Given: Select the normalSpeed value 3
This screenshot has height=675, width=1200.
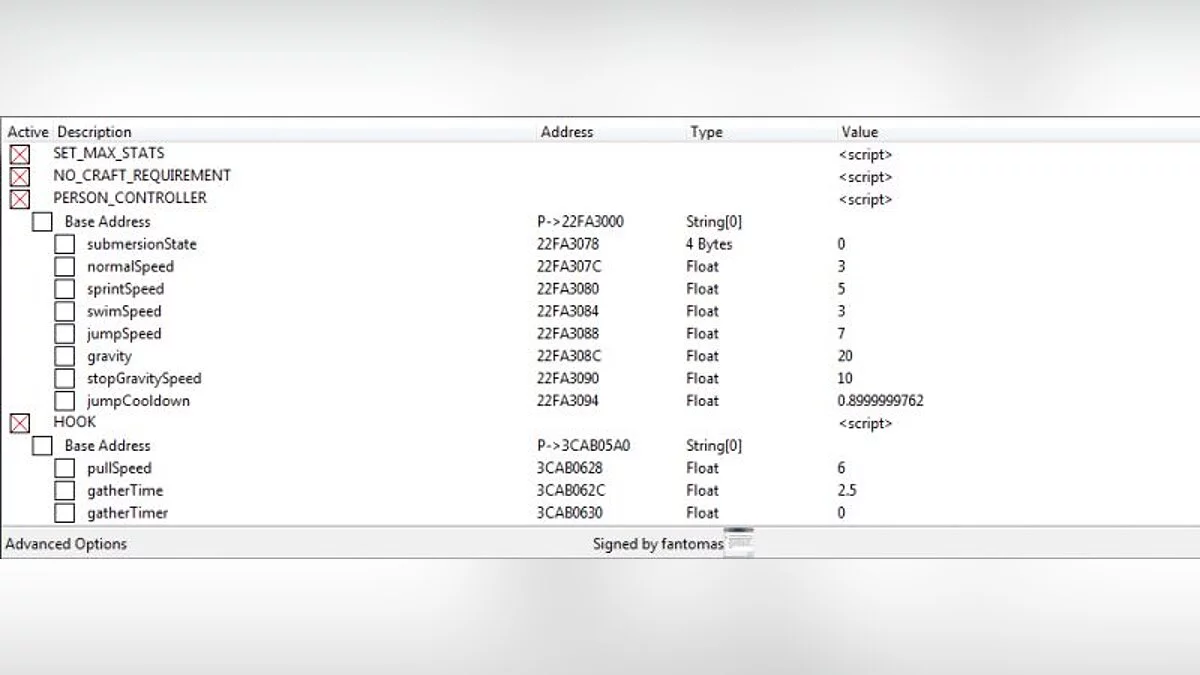Looking at the screenshot, I should coord(842,267).
